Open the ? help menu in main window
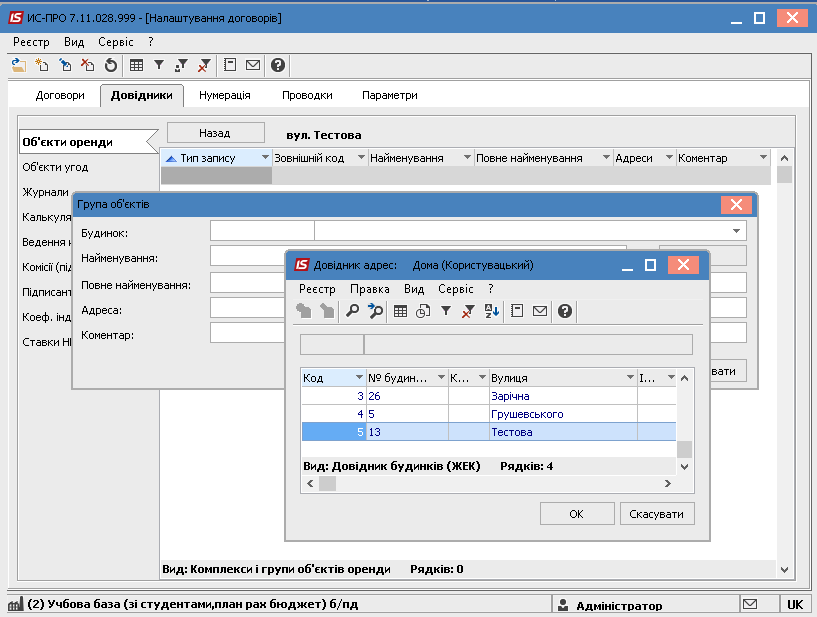The image size is (817, 617). point(151,42)
